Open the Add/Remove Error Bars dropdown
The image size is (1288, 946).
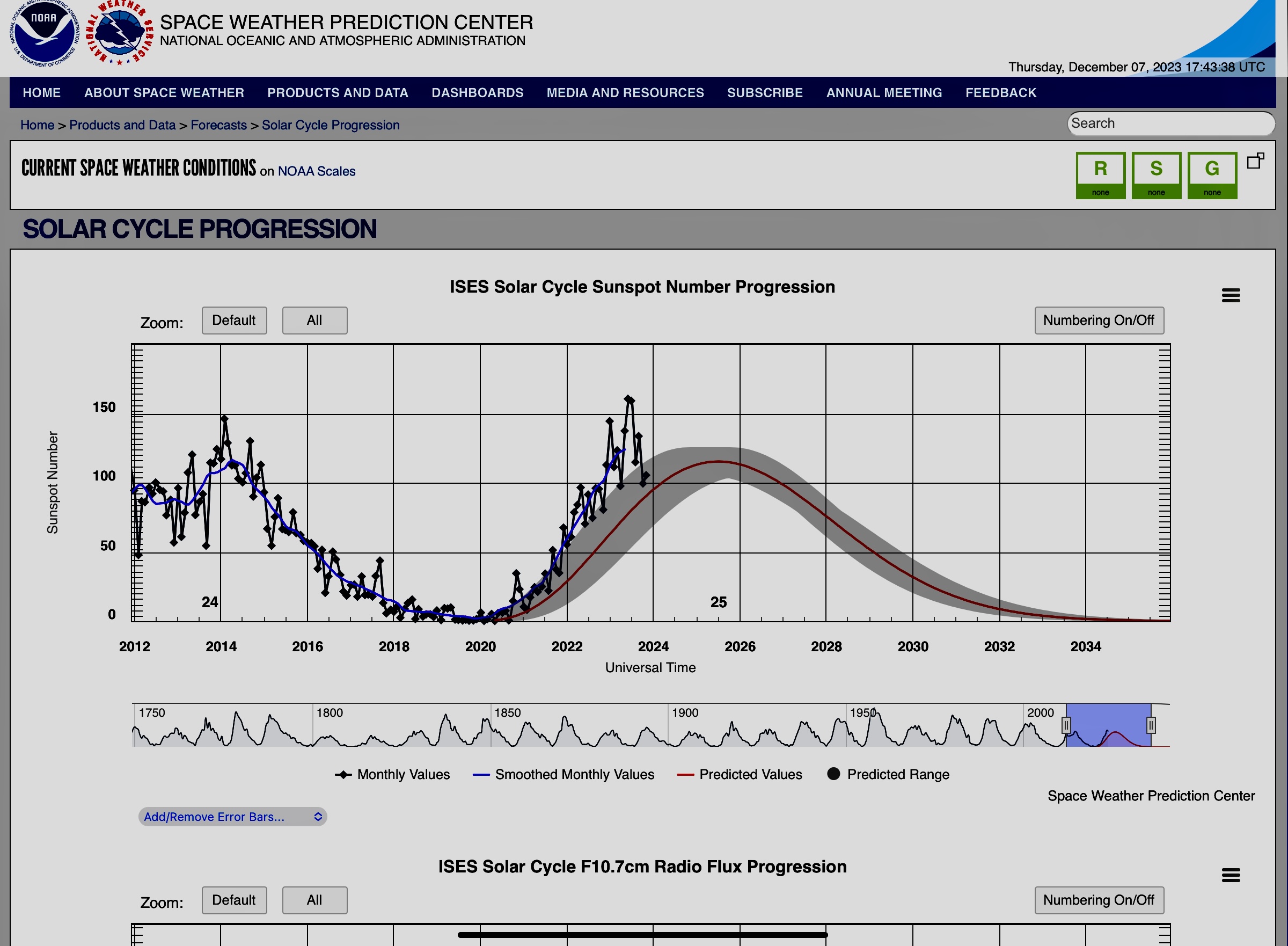click(232, 817)
